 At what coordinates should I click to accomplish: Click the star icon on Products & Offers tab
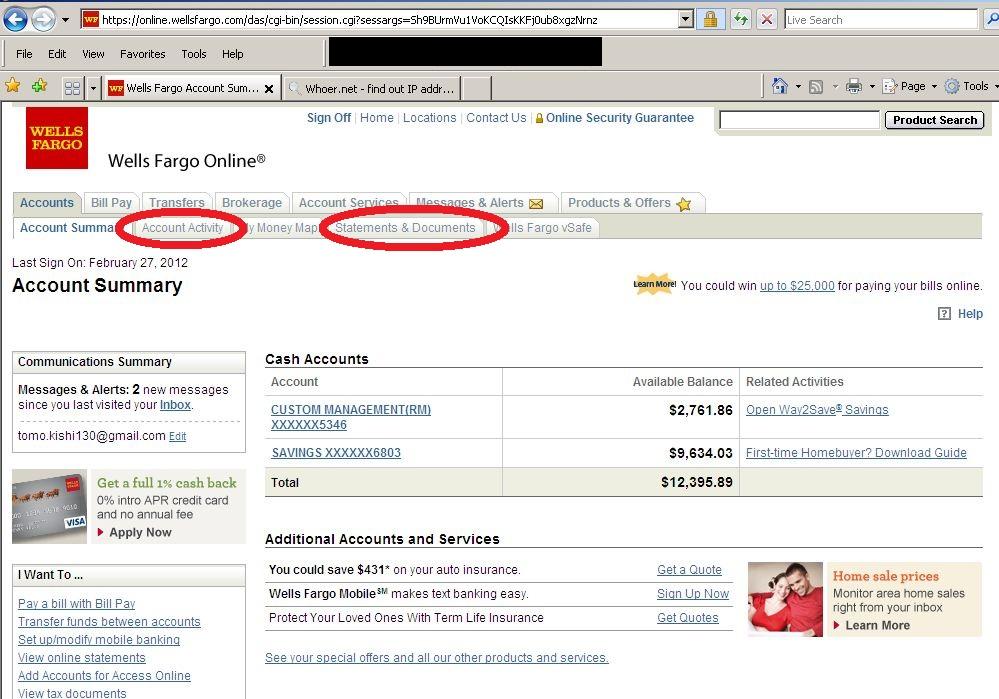point(684,204)
